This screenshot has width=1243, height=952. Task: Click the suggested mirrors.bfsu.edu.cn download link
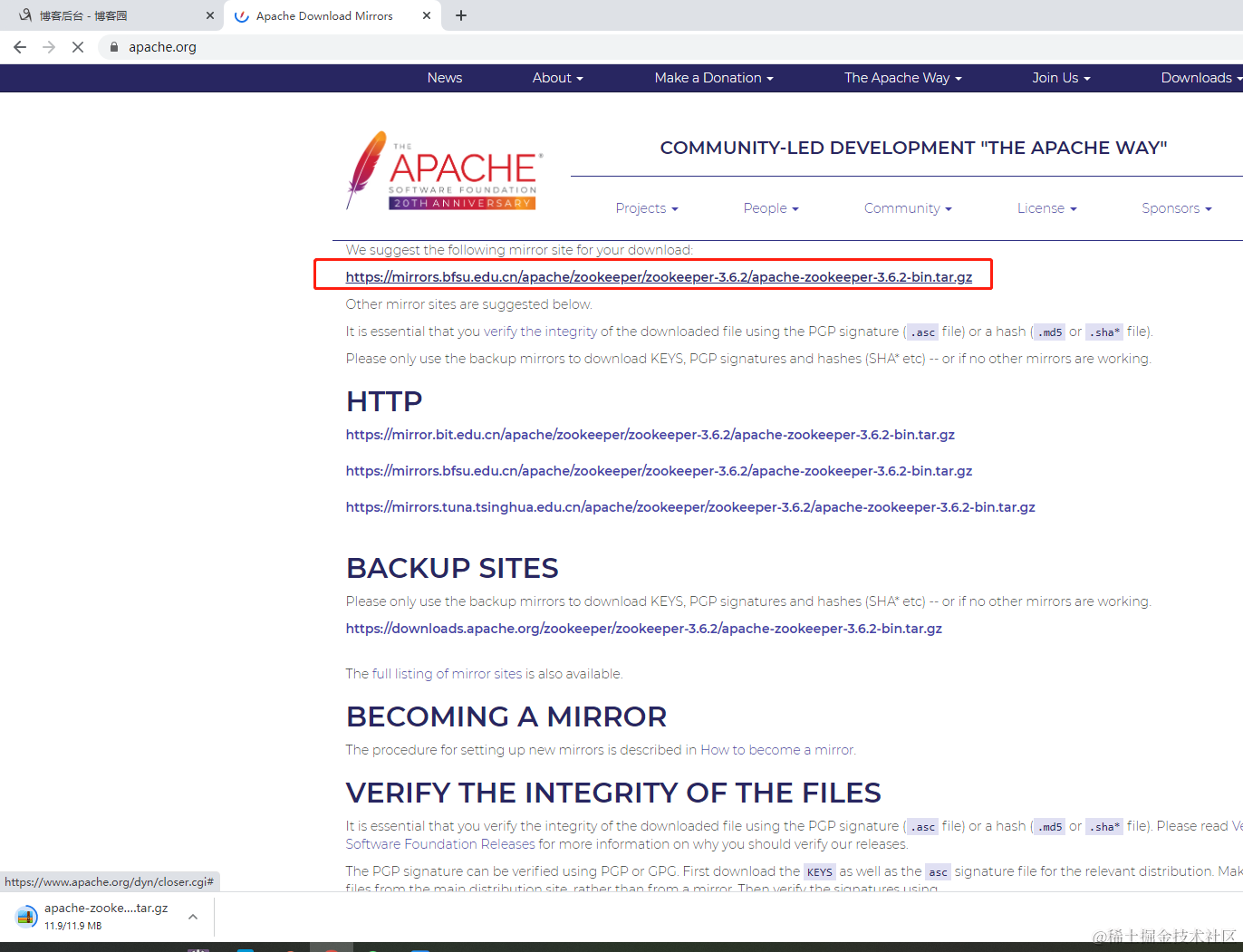coord(659,277)
